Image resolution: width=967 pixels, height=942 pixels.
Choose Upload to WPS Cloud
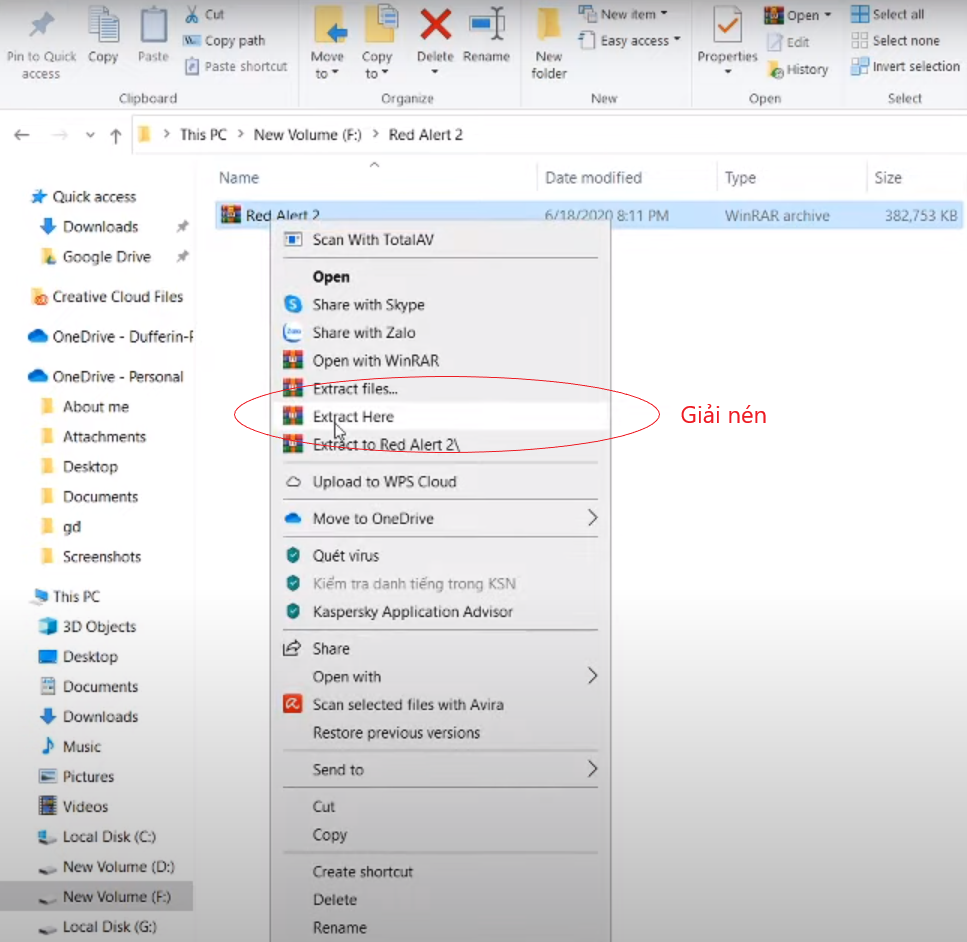click(440, 481)
